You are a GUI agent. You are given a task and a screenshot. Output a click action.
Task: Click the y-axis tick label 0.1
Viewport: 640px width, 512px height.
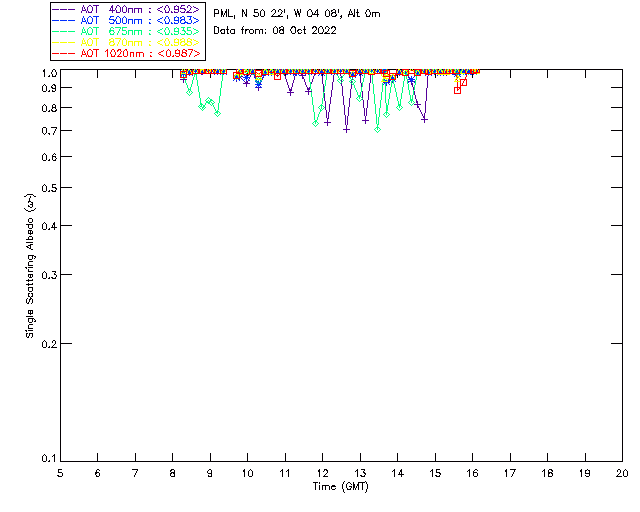click(49, 459)
